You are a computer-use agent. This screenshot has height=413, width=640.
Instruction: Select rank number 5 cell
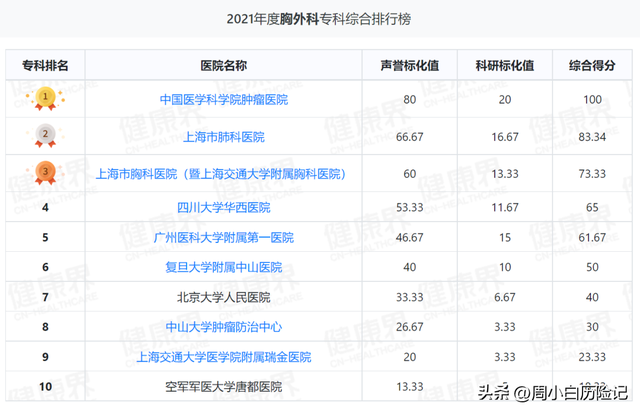click(x=45, y=238)
